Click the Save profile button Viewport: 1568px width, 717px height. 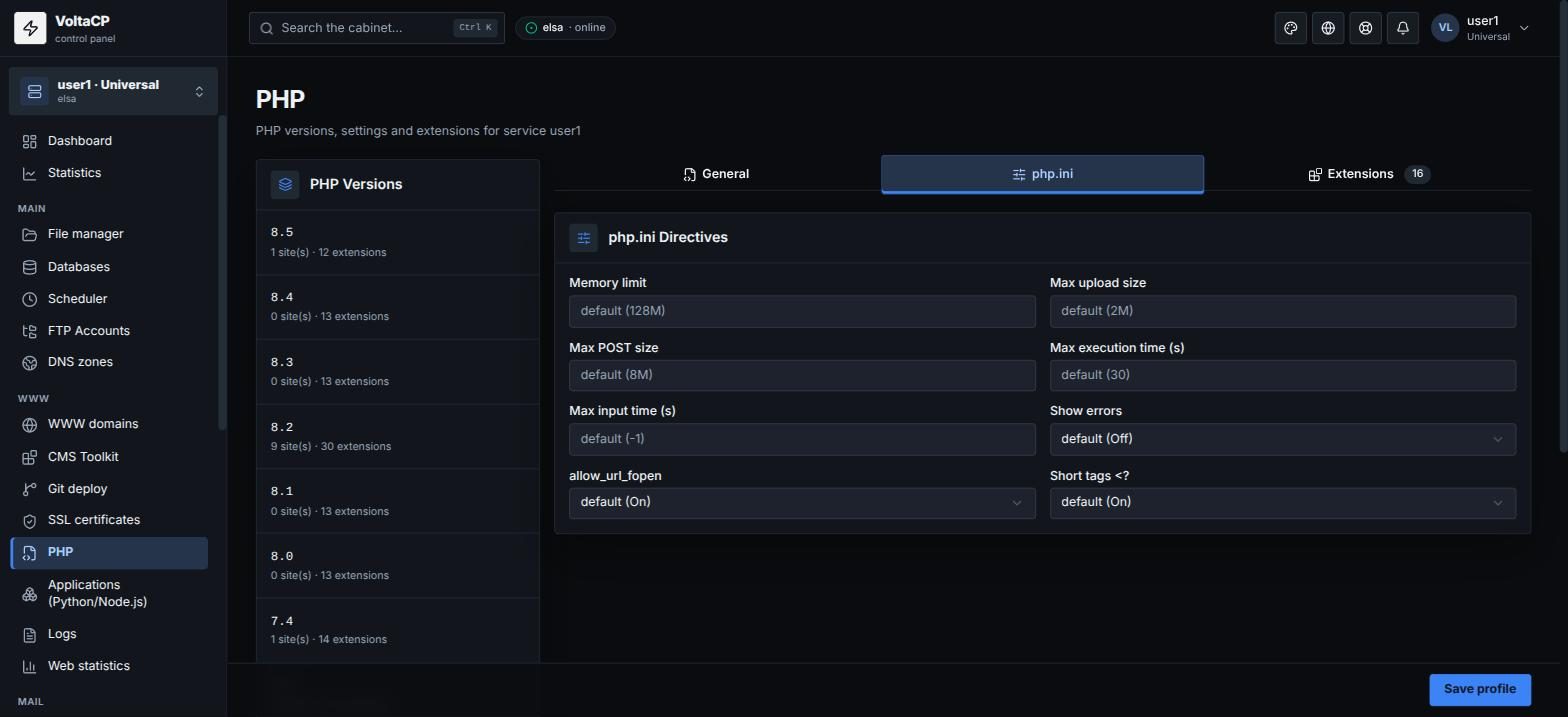coord(1480,689)
